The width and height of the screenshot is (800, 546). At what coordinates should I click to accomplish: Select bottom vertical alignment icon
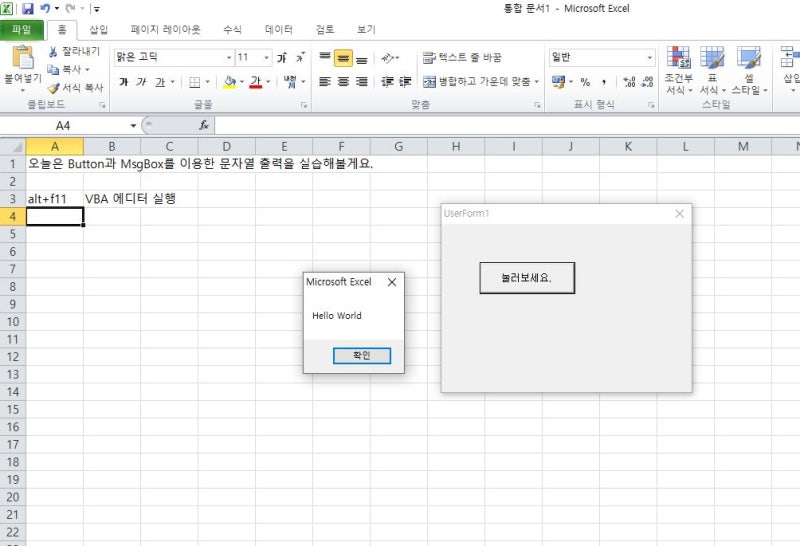click(x=362, y=58)
